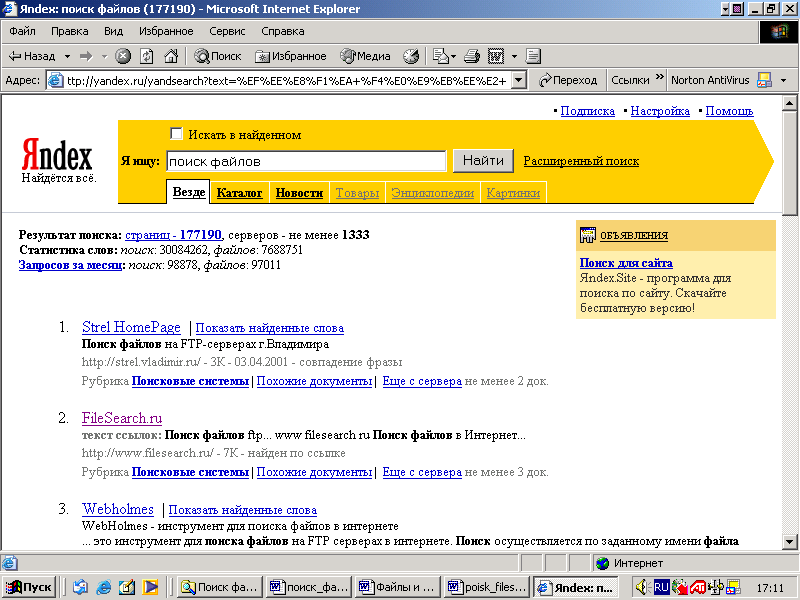Click the Найти search button
Image resolution: width=800 pixels, height=600 pixels.
point(483,161)
